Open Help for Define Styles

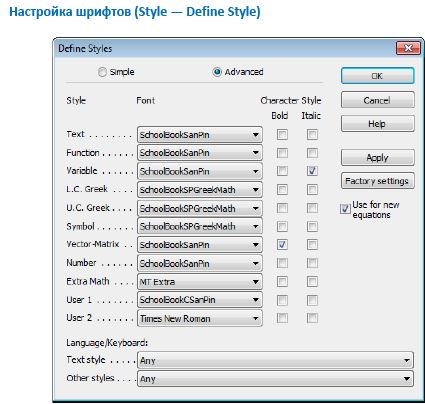(x=378, y=124)
